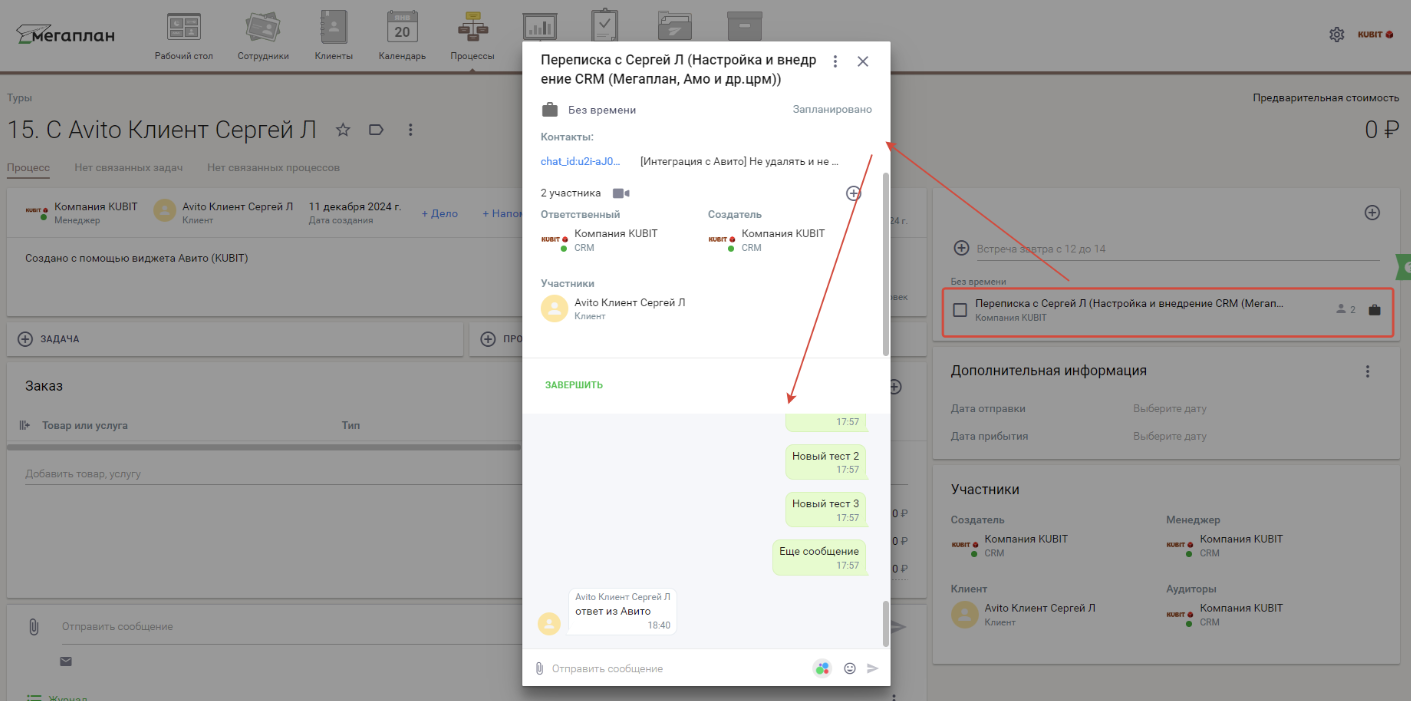Click the ответ из Авито message

622,612
